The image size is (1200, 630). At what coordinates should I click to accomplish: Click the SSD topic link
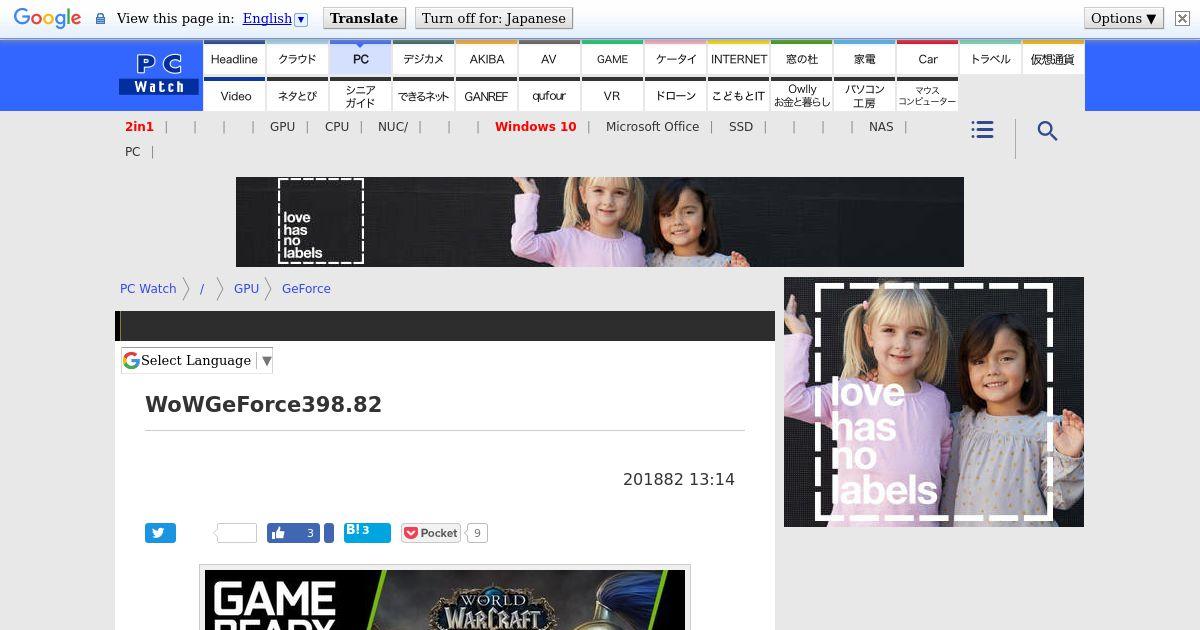point(741,127)
